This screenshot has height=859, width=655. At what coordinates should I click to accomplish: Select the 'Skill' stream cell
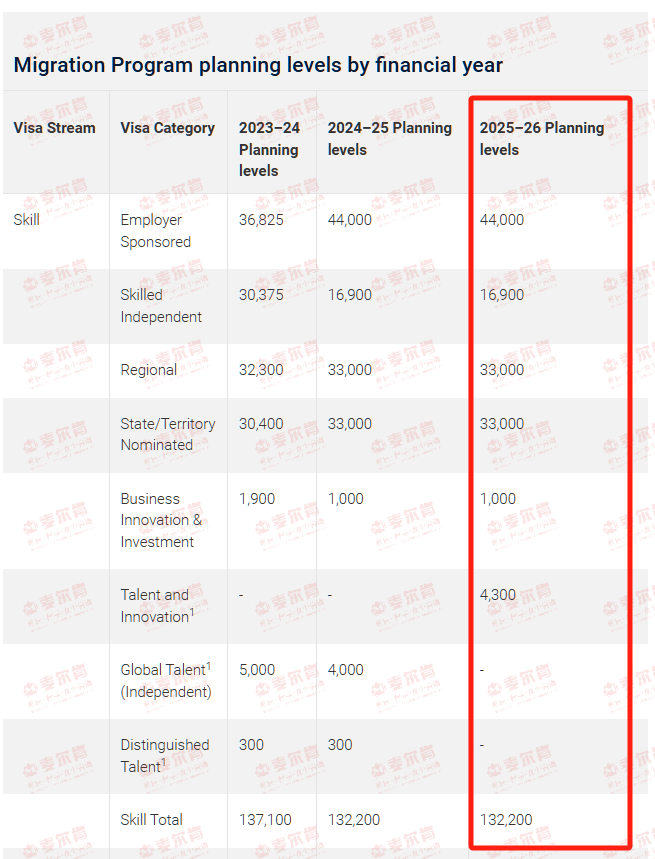(26, 220)
